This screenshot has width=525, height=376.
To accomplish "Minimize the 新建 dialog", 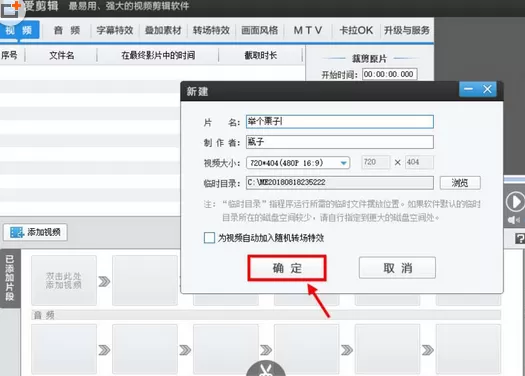I will click(x=468, y=89).
